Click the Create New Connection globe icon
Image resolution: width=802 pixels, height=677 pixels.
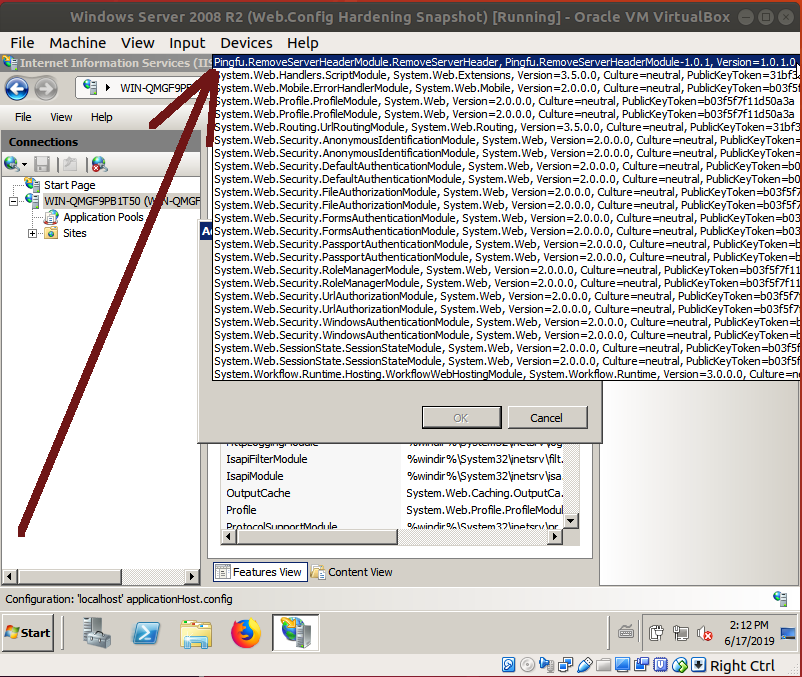(x=11, y=164)
